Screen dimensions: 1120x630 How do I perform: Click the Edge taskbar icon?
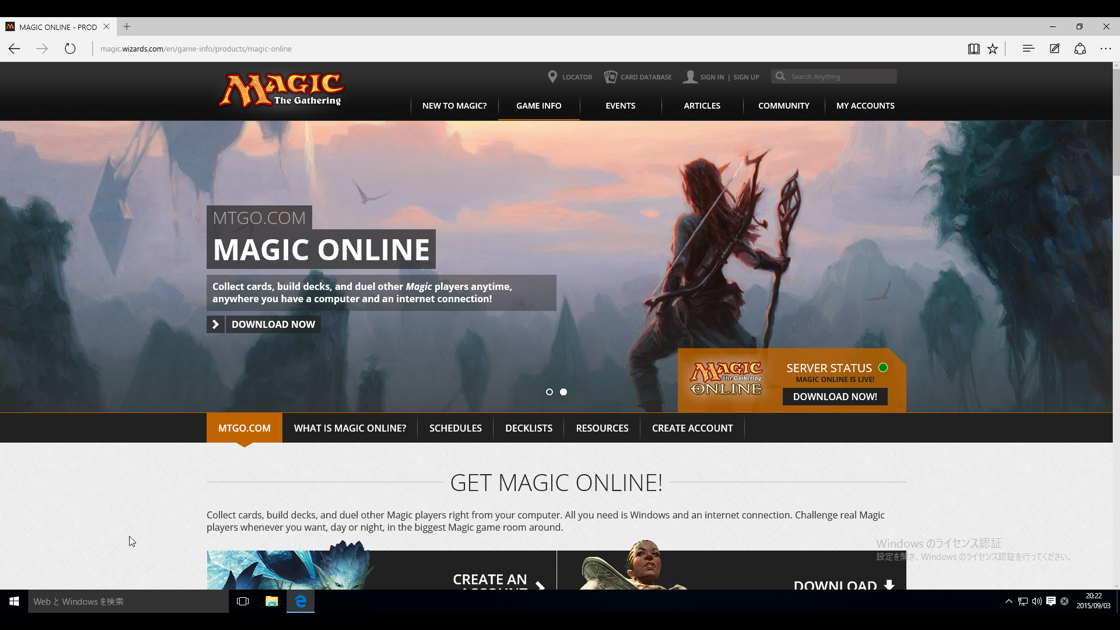(x=301, y=601)
